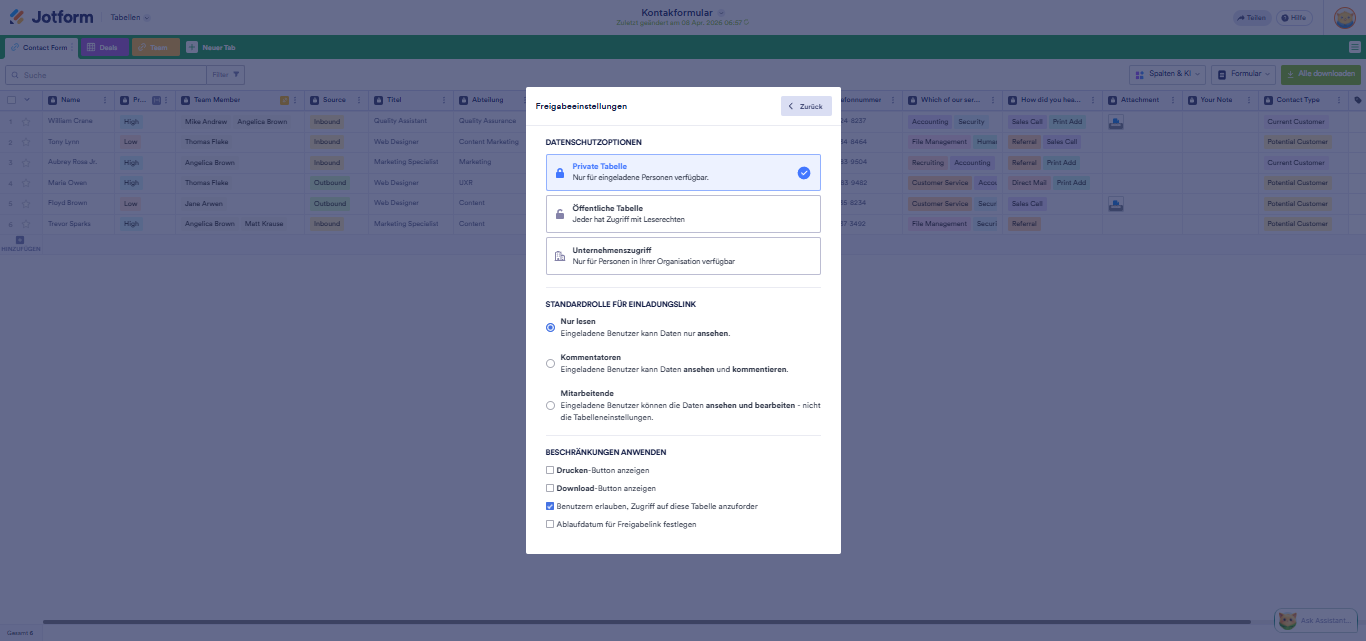Image resolution: width=1366 pixels, height=641 pixels.
Task: Switch to the Deals tab
Action: tap(104, 47)
